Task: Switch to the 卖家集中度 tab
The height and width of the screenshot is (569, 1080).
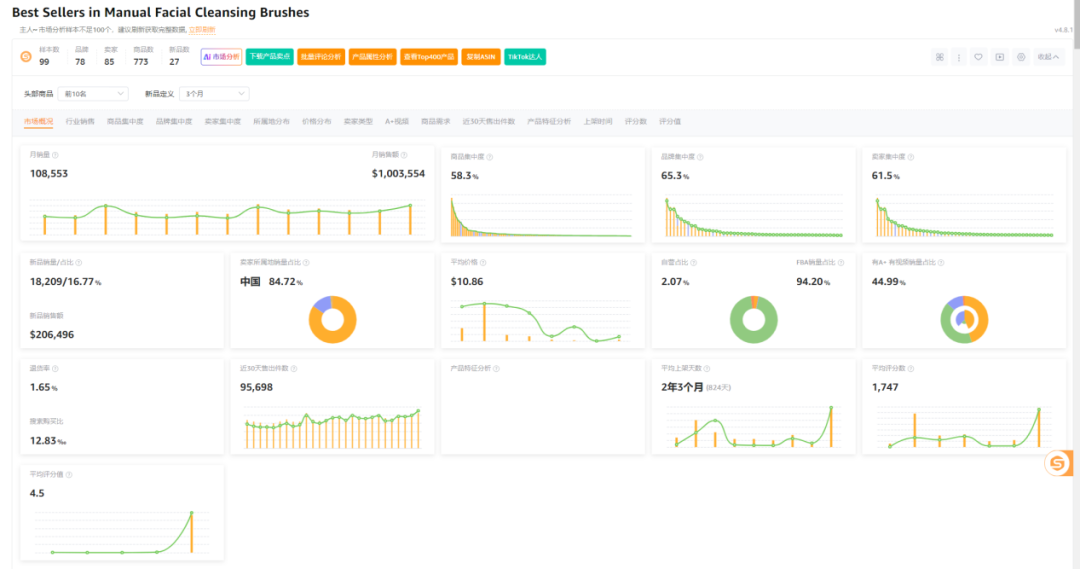Action: pos(222,121)
